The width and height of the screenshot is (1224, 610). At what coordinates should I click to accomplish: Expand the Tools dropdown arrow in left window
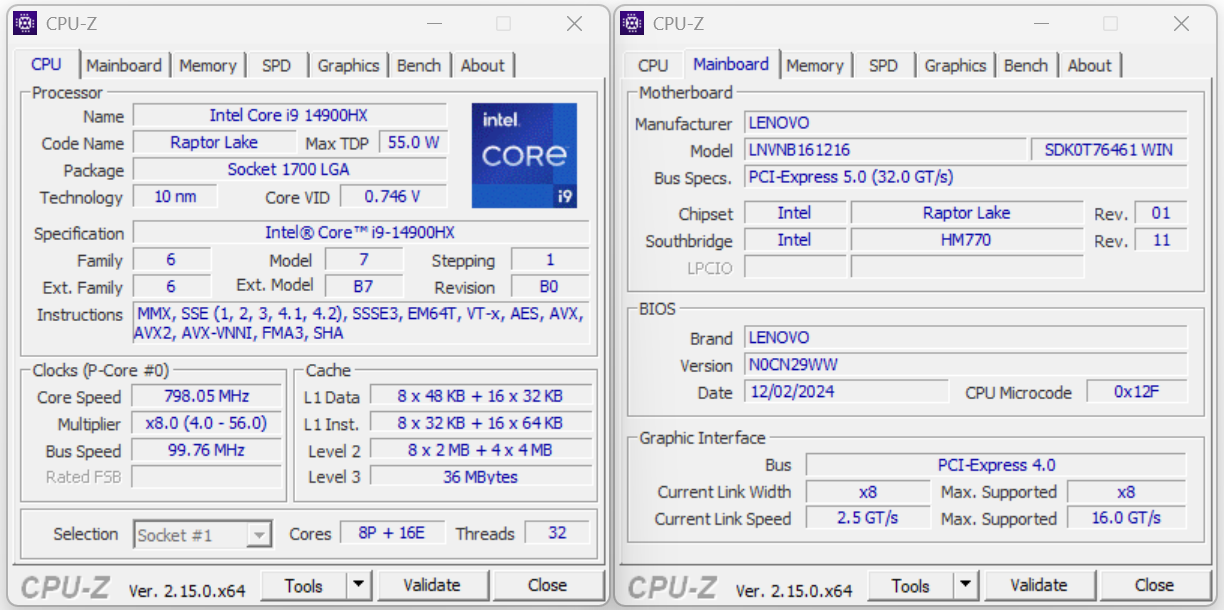(x=360, y=585)
